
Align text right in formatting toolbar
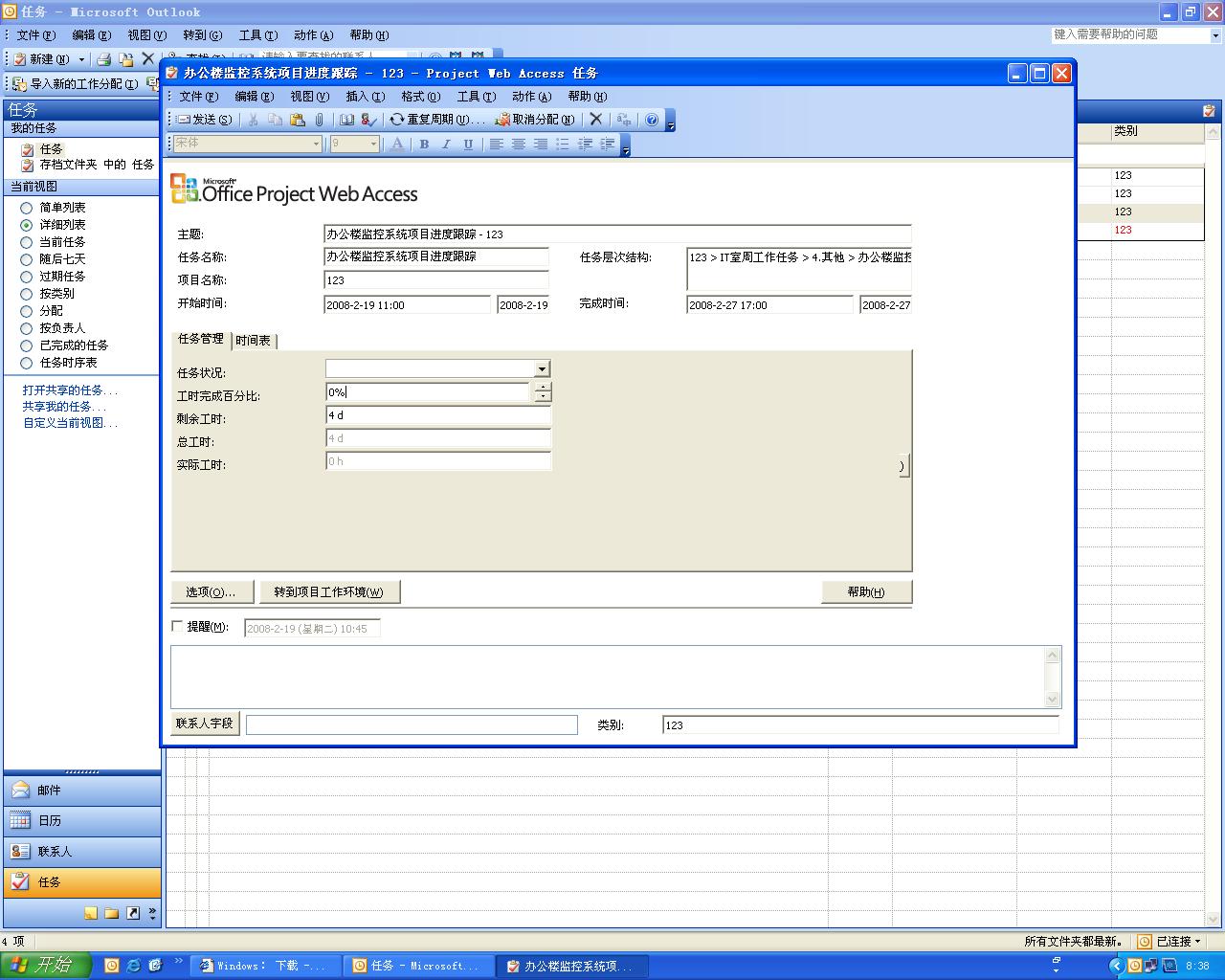(541, 144)
